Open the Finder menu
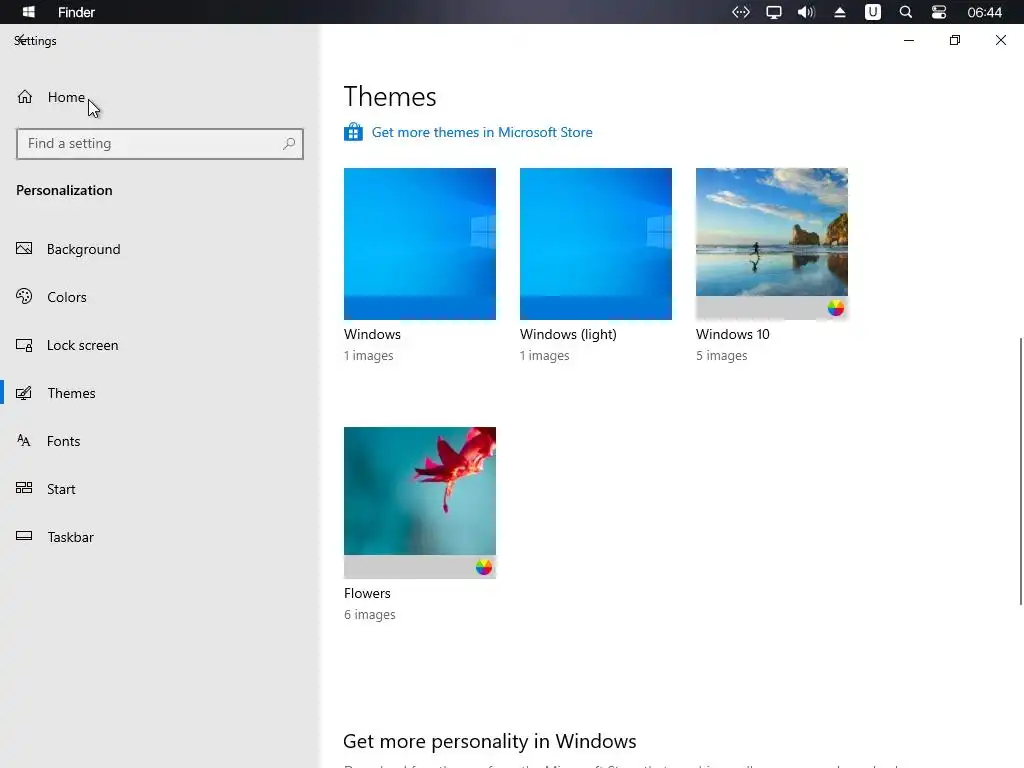Screen dimensions: 1024x768 76,12
